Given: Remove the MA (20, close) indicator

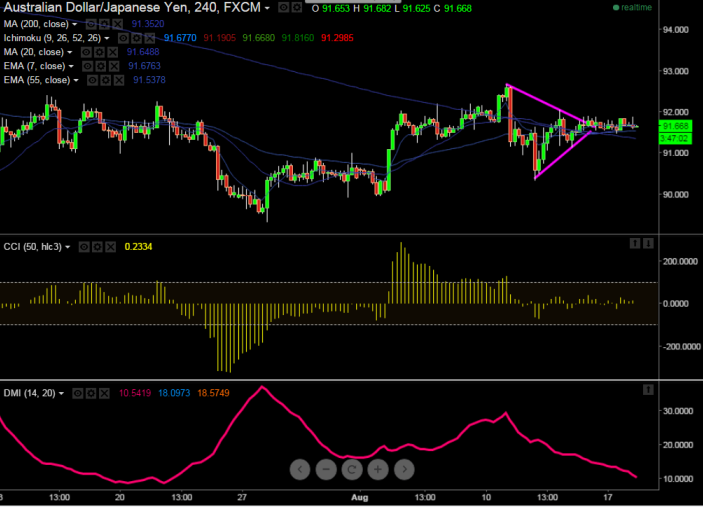Looking at the screenshot, I should click(x=113, y=52).
